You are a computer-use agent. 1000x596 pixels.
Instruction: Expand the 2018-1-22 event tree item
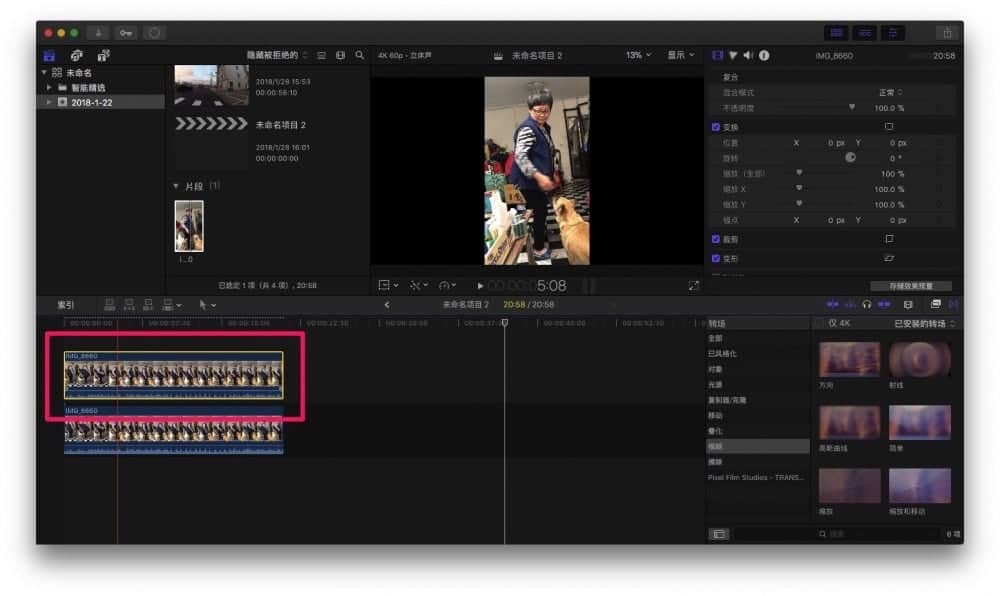click(49, 102)
